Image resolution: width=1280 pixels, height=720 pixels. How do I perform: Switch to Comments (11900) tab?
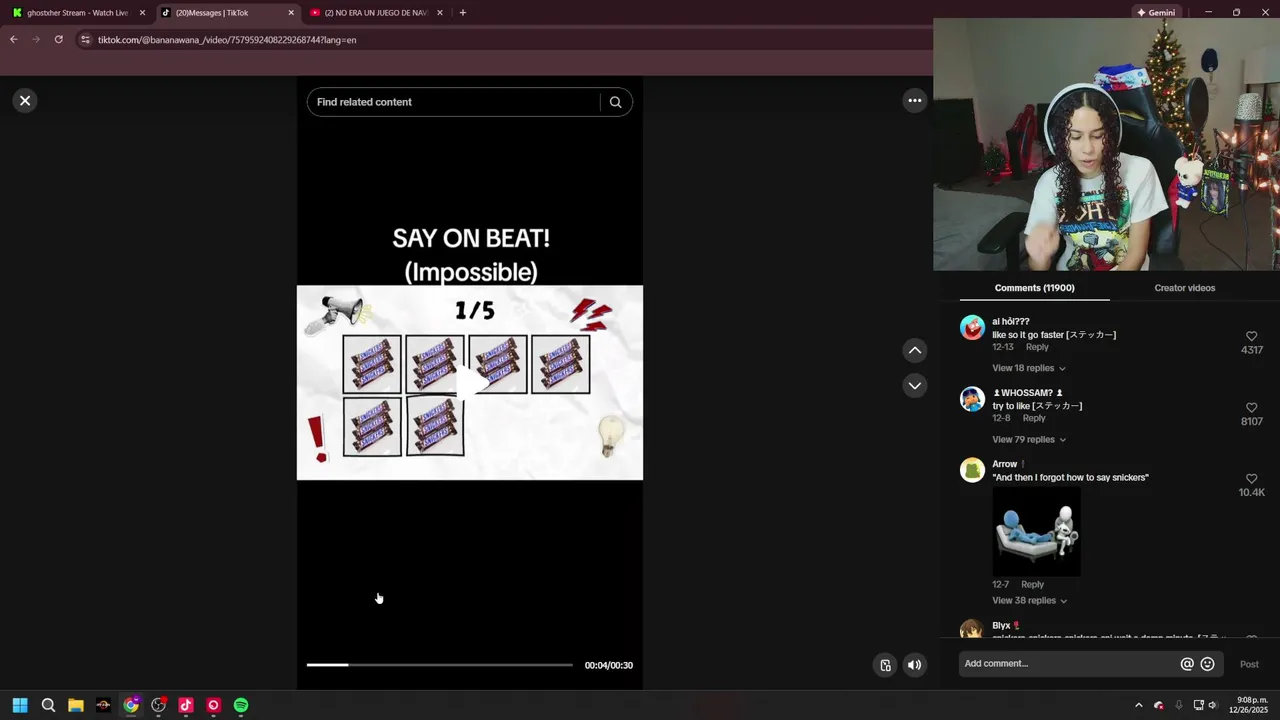tap(1034, 288)
